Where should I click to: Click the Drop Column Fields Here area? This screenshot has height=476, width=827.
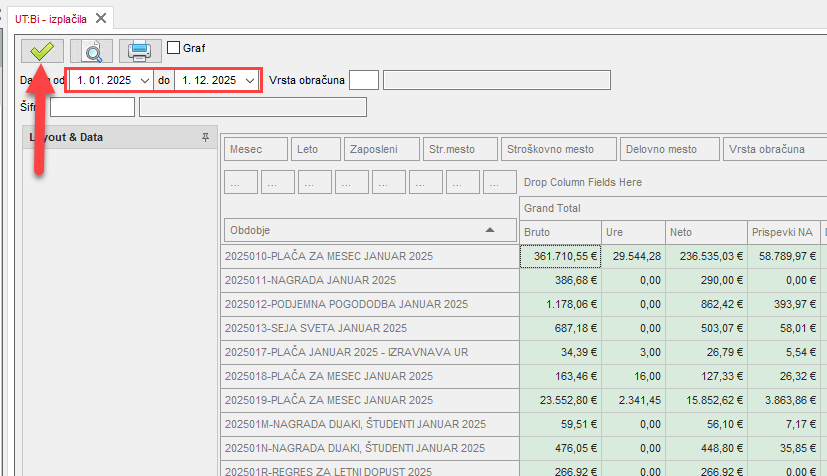pyautogui.click(x=582, y=182)
